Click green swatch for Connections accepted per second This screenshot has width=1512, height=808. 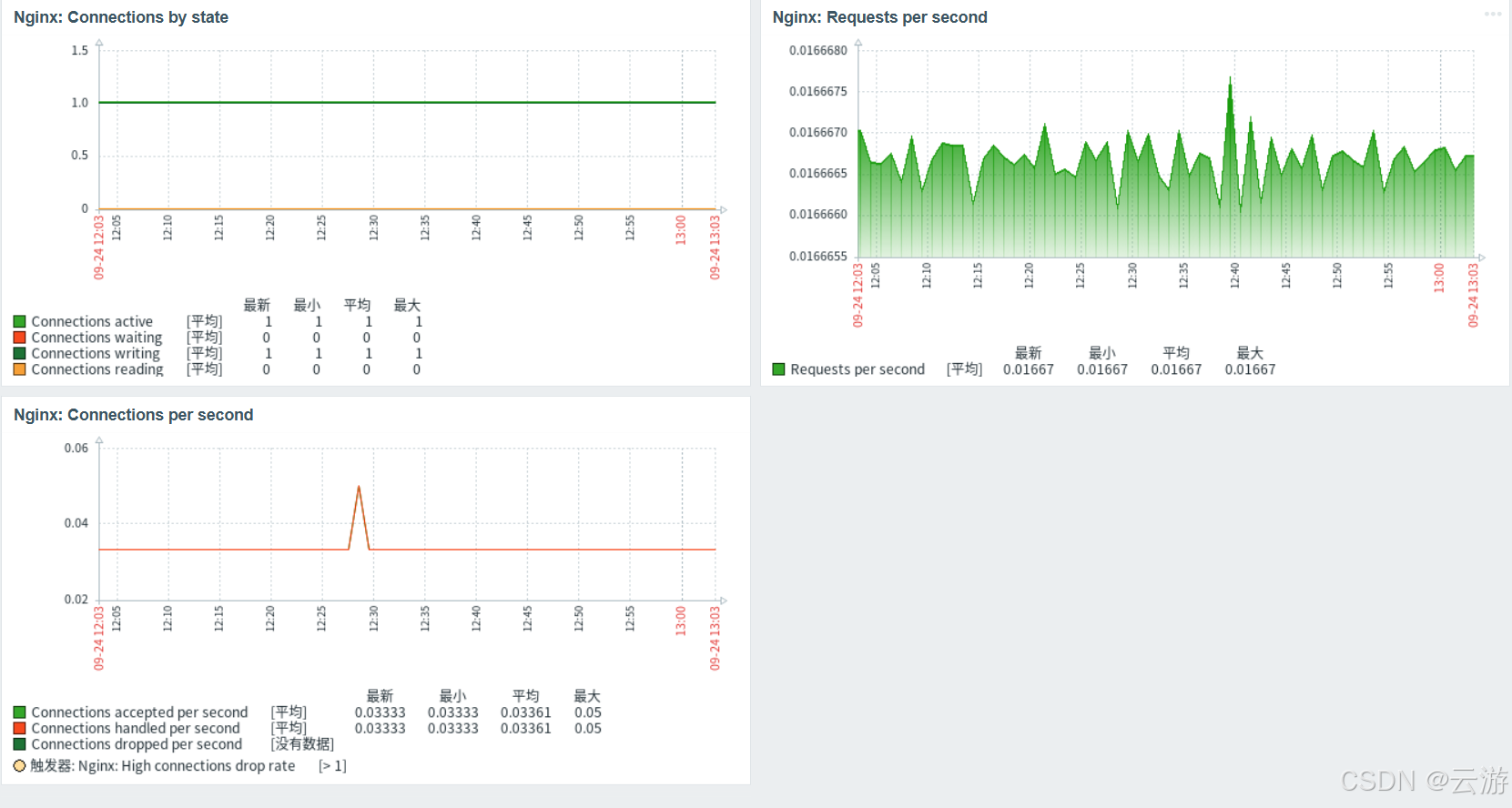[19, 712]
